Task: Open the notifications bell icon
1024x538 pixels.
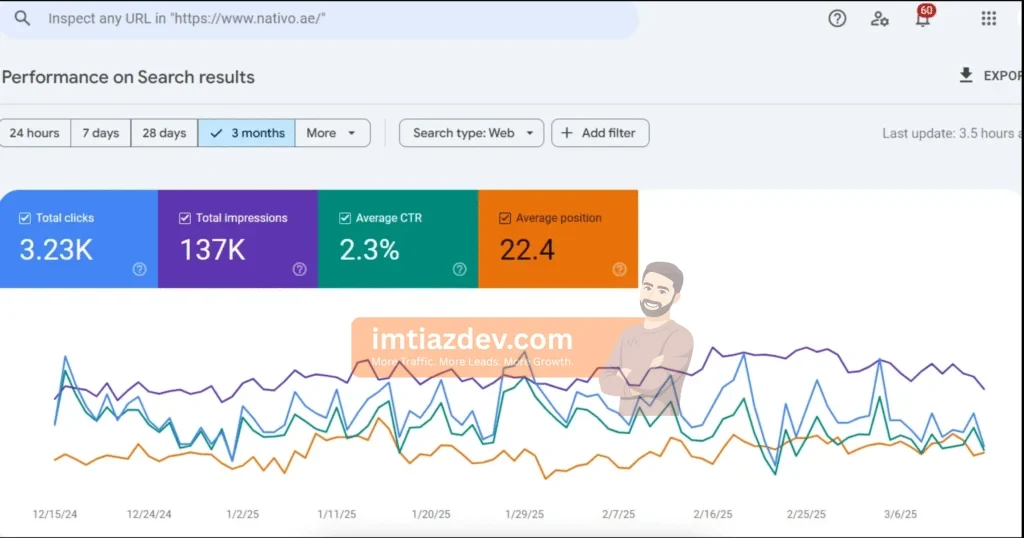Action: point(922,19)
